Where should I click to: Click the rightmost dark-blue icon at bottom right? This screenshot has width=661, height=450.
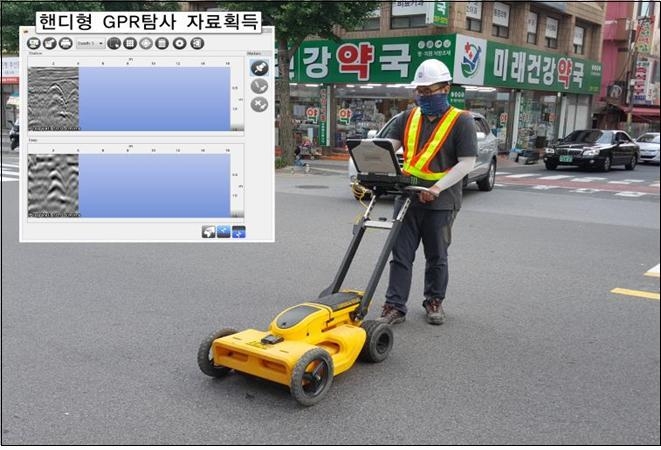(x=239, y=232)
